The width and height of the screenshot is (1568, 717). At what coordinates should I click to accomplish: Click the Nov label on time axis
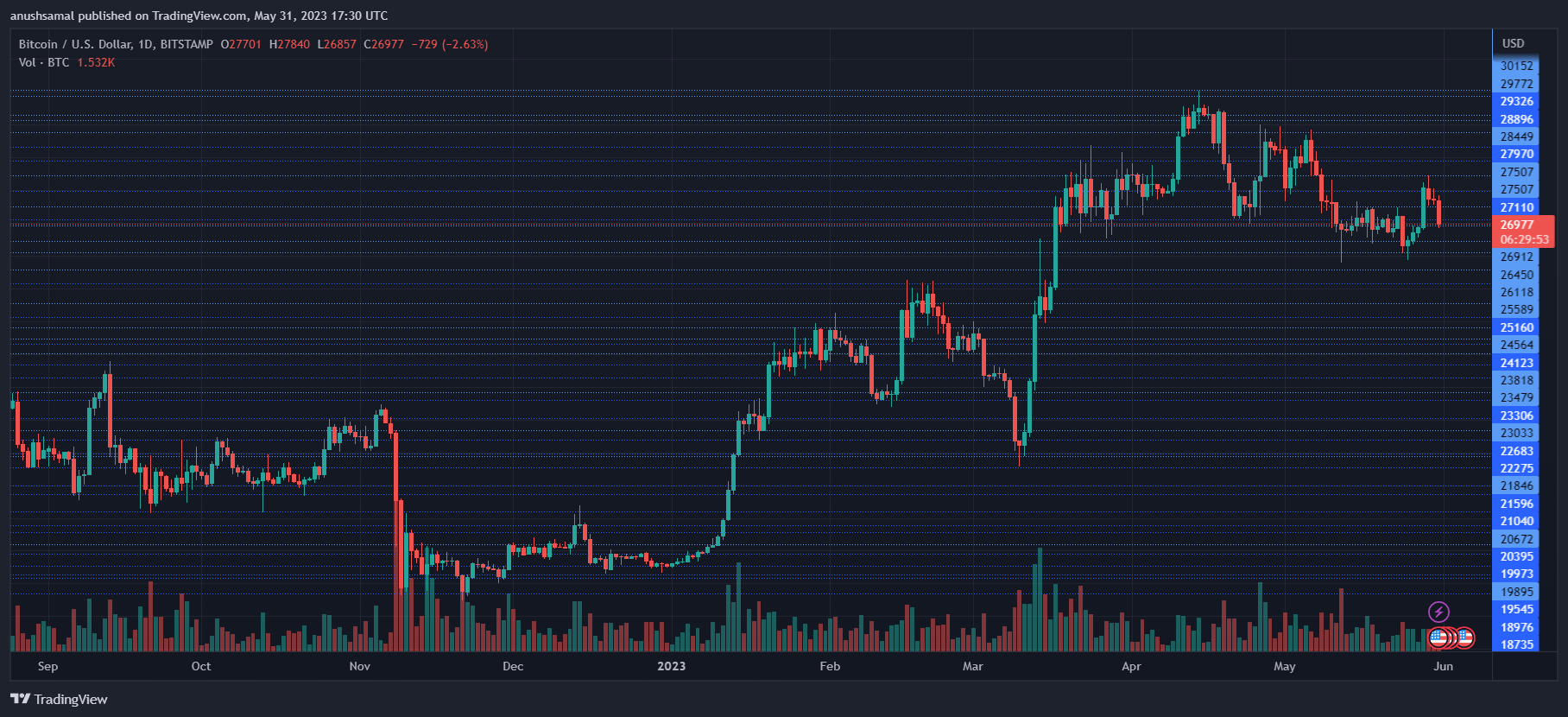tap(359, 666)
